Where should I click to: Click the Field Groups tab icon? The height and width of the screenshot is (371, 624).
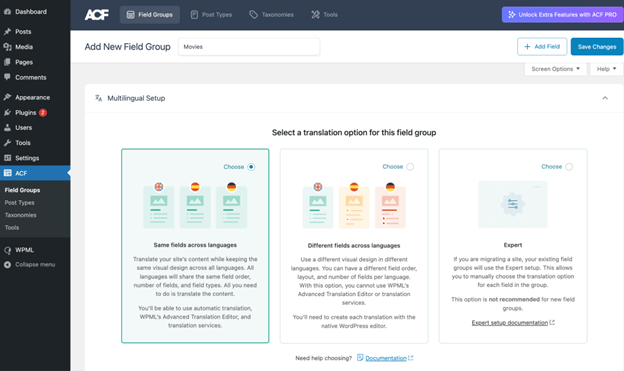click(131, 15)
